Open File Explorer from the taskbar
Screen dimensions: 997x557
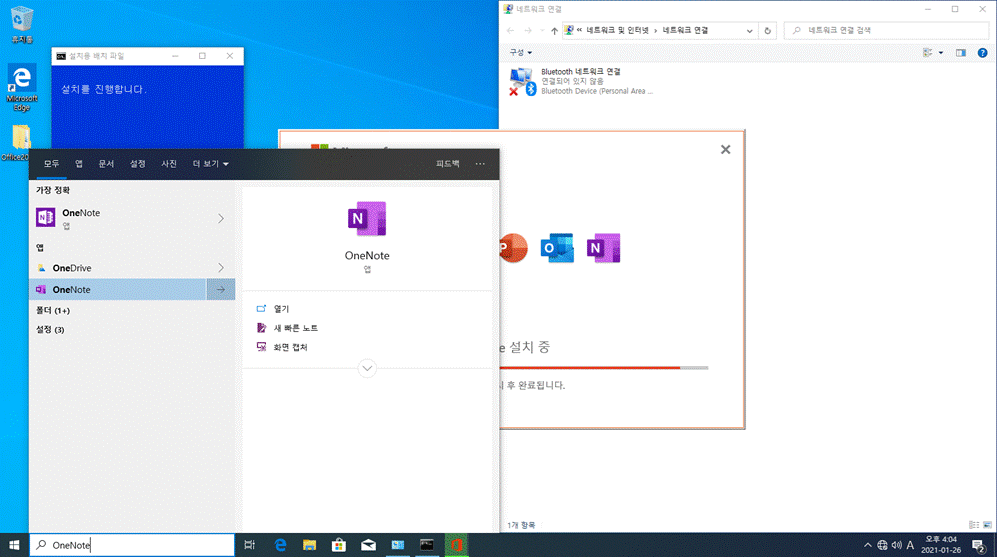tap(309, 545)
